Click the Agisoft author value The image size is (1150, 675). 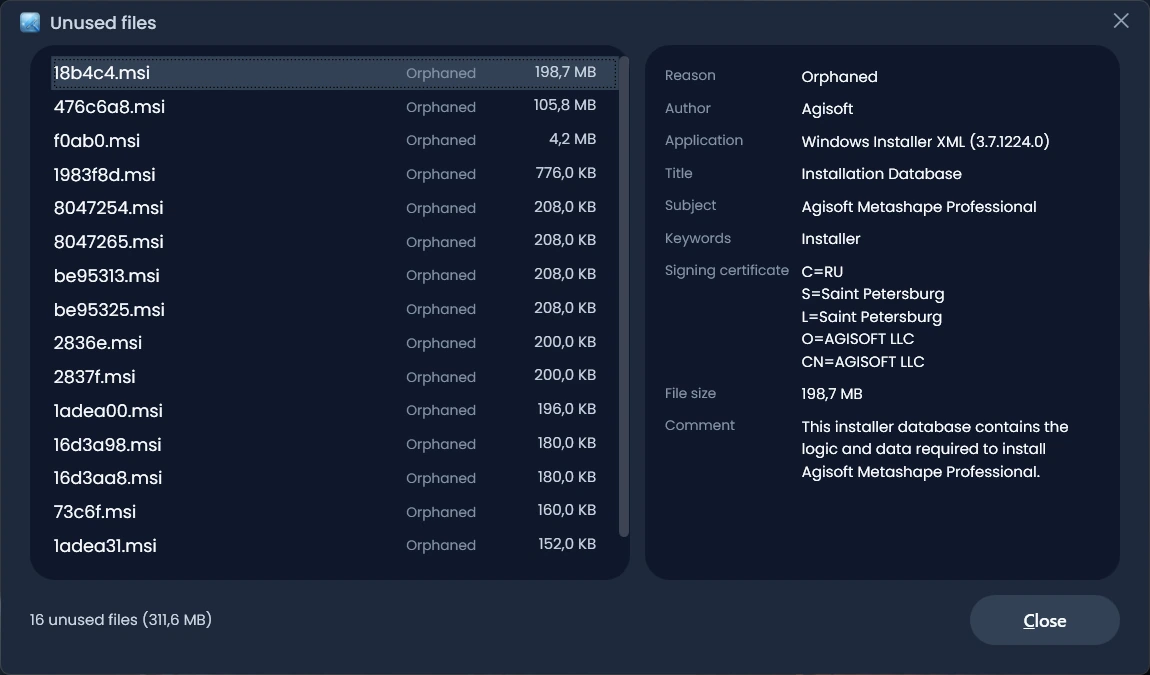point(827,109)
